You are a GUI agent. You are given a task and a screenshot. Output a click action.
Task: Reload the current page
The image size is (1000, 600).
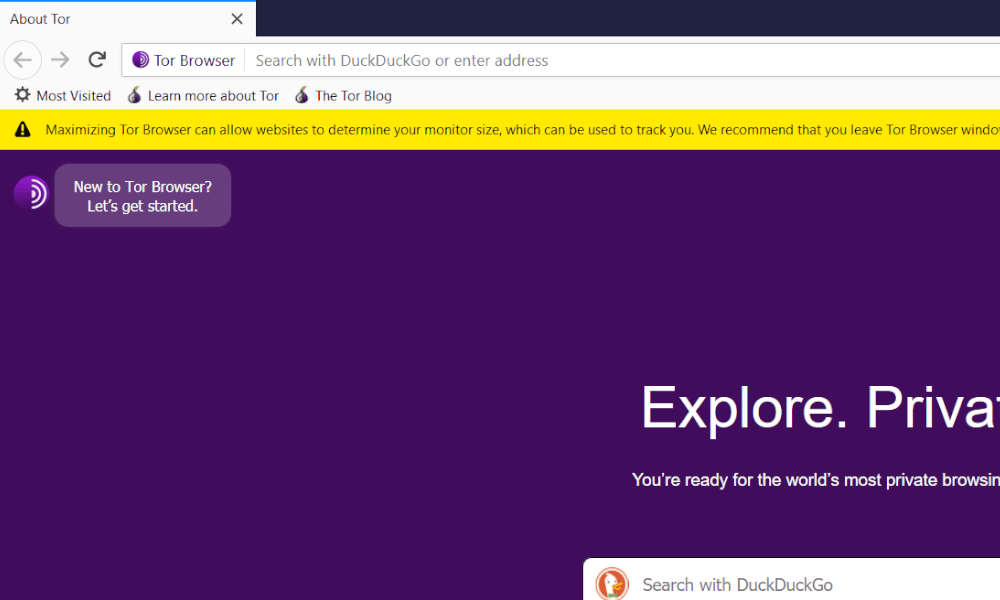(97, 60)
